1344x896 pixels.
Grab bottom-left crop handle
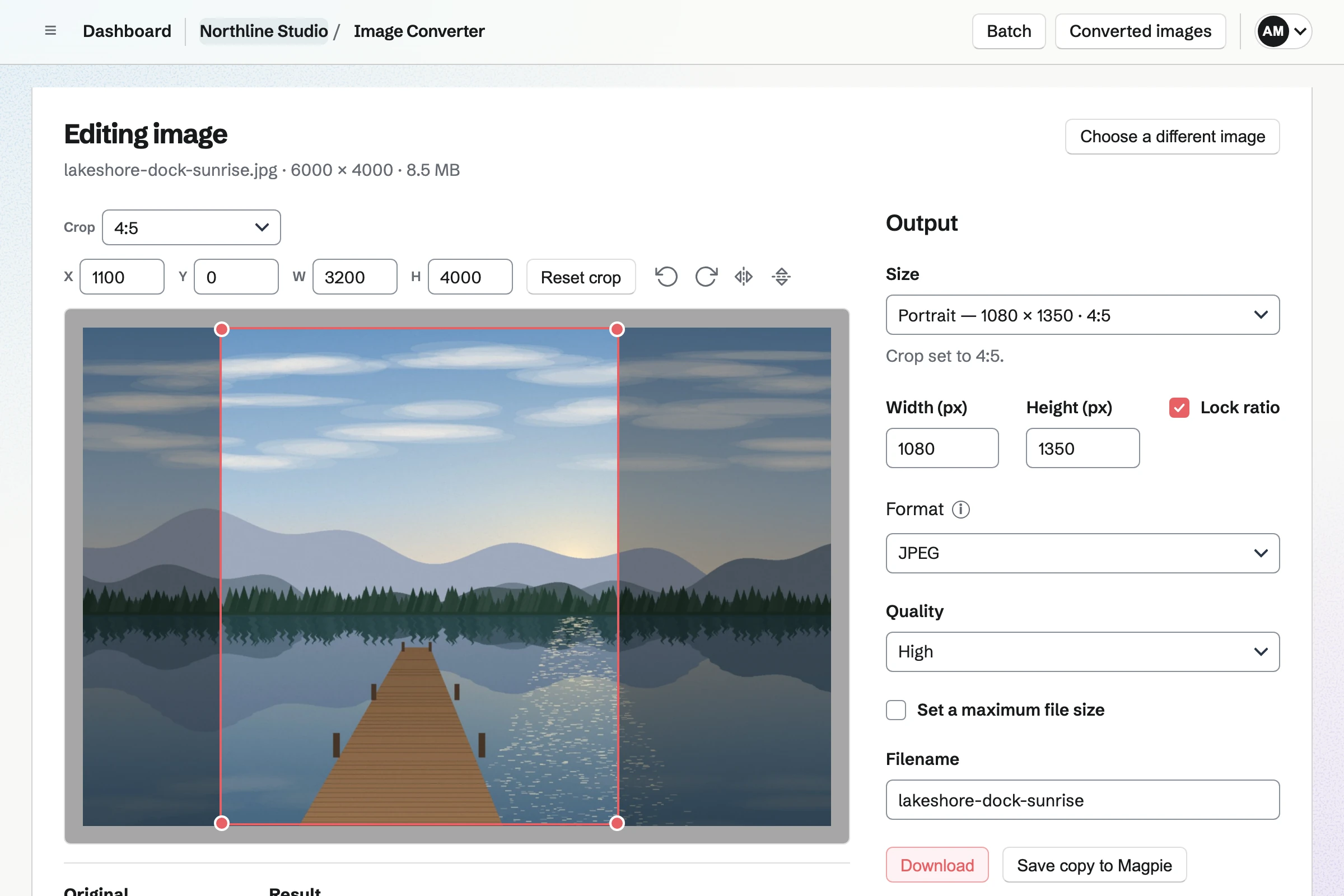coord(222,823)
